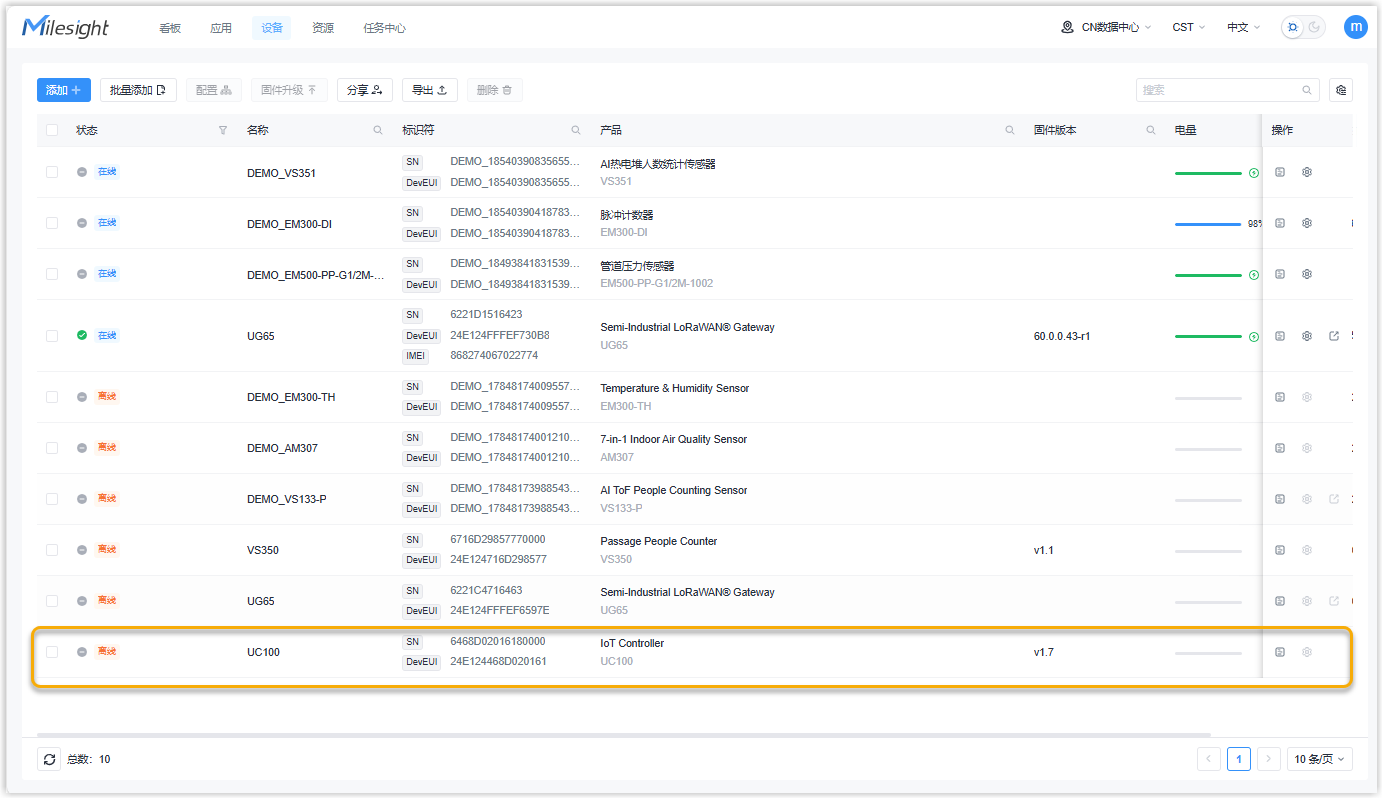Select the DEMO_EM300-DI row checkbox
Viewport: 1383px width, 799px height.
pyautogui.click(x=52, y=223)
